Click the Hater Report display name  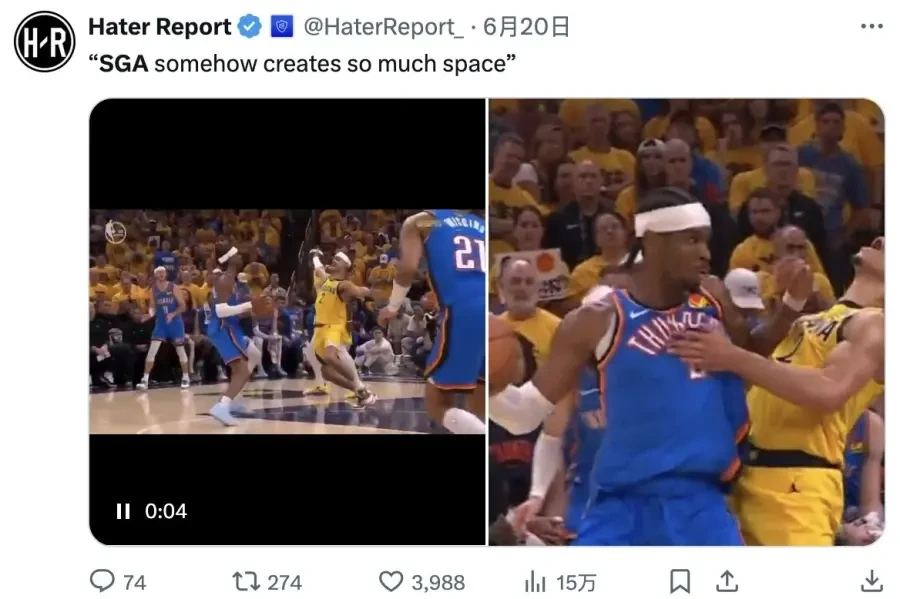(160, 27)
